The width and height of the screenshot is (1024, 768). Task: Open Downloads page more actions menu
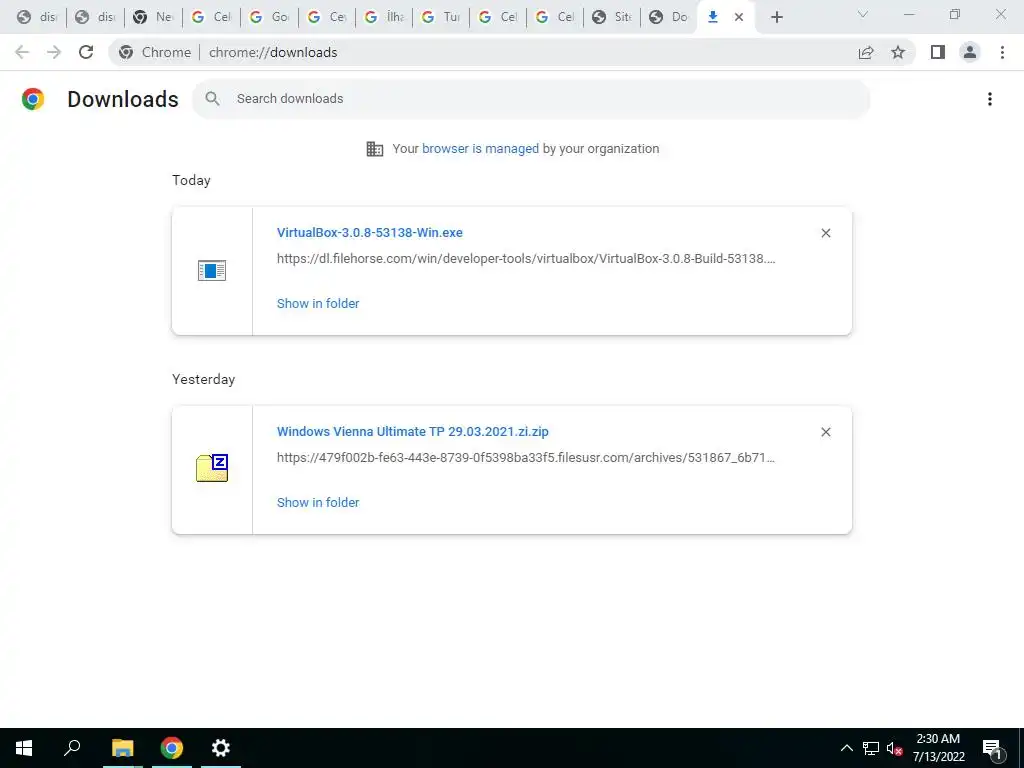[x=990, y=99]
